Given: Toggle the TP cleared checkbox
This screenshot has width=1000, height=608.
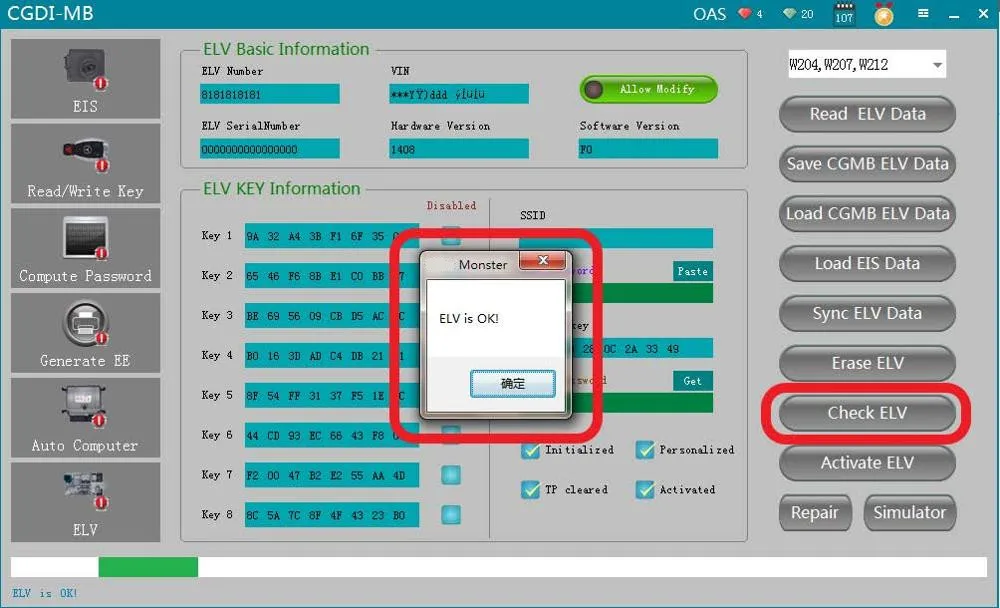Looking at the screenshot, I should point(530,490).
